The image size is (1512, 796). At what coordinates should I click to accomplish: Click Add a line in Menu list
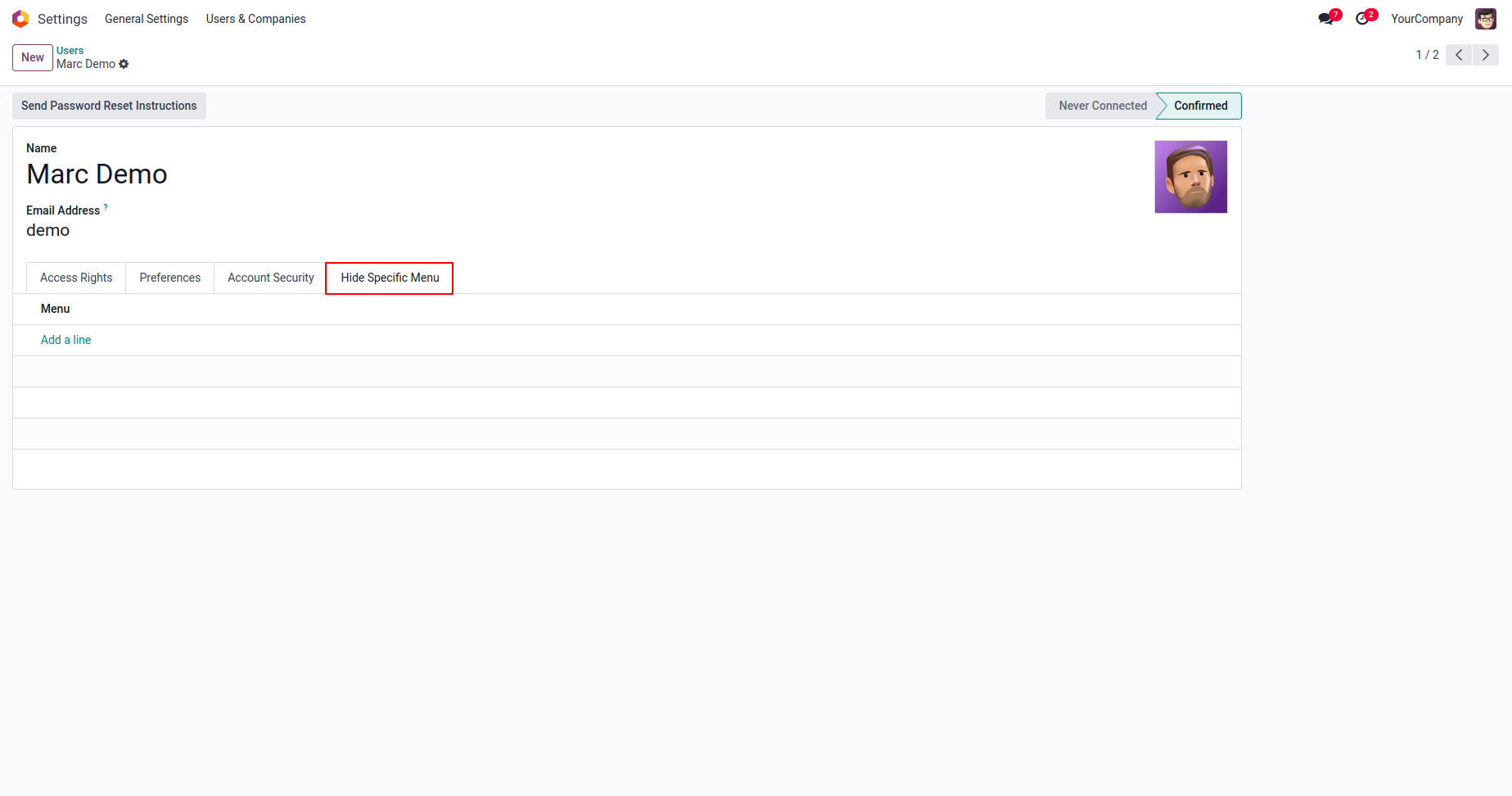coord(65,340)
